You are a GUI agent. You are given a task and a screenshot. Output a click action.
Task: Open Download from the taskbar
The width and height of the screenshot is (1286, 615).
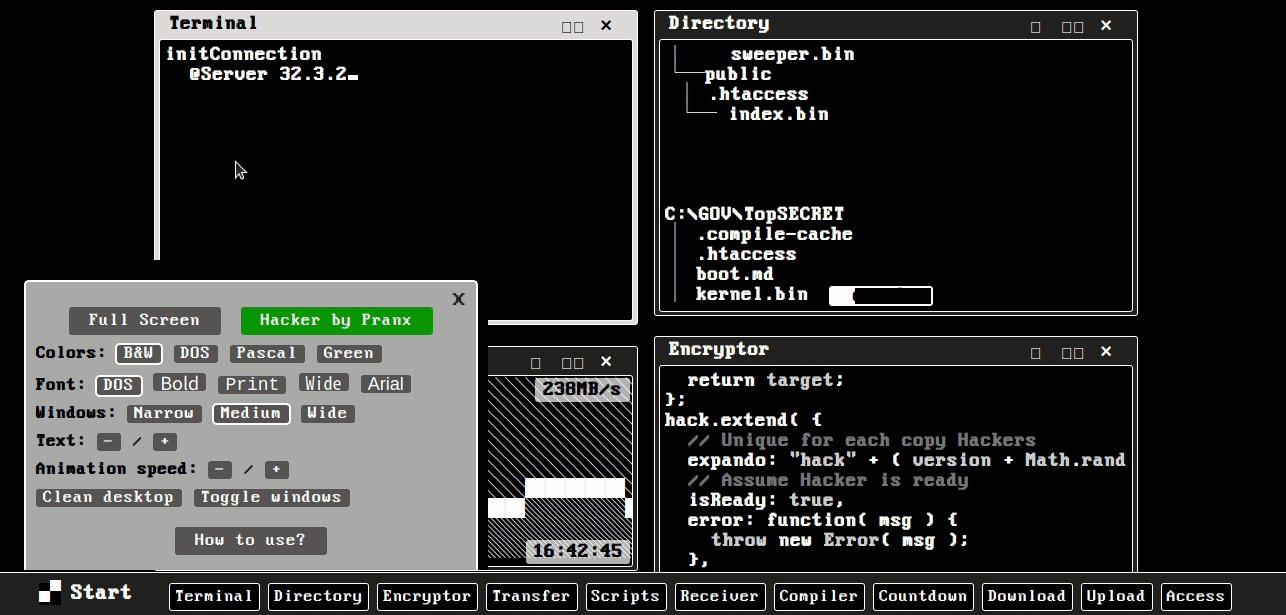[1026, 597]
